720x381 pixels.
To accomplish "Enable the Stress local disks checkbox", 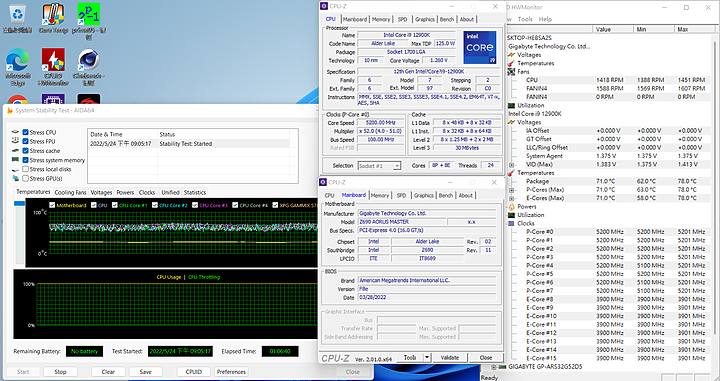I will pyautogui.click(x=26, y=169).
